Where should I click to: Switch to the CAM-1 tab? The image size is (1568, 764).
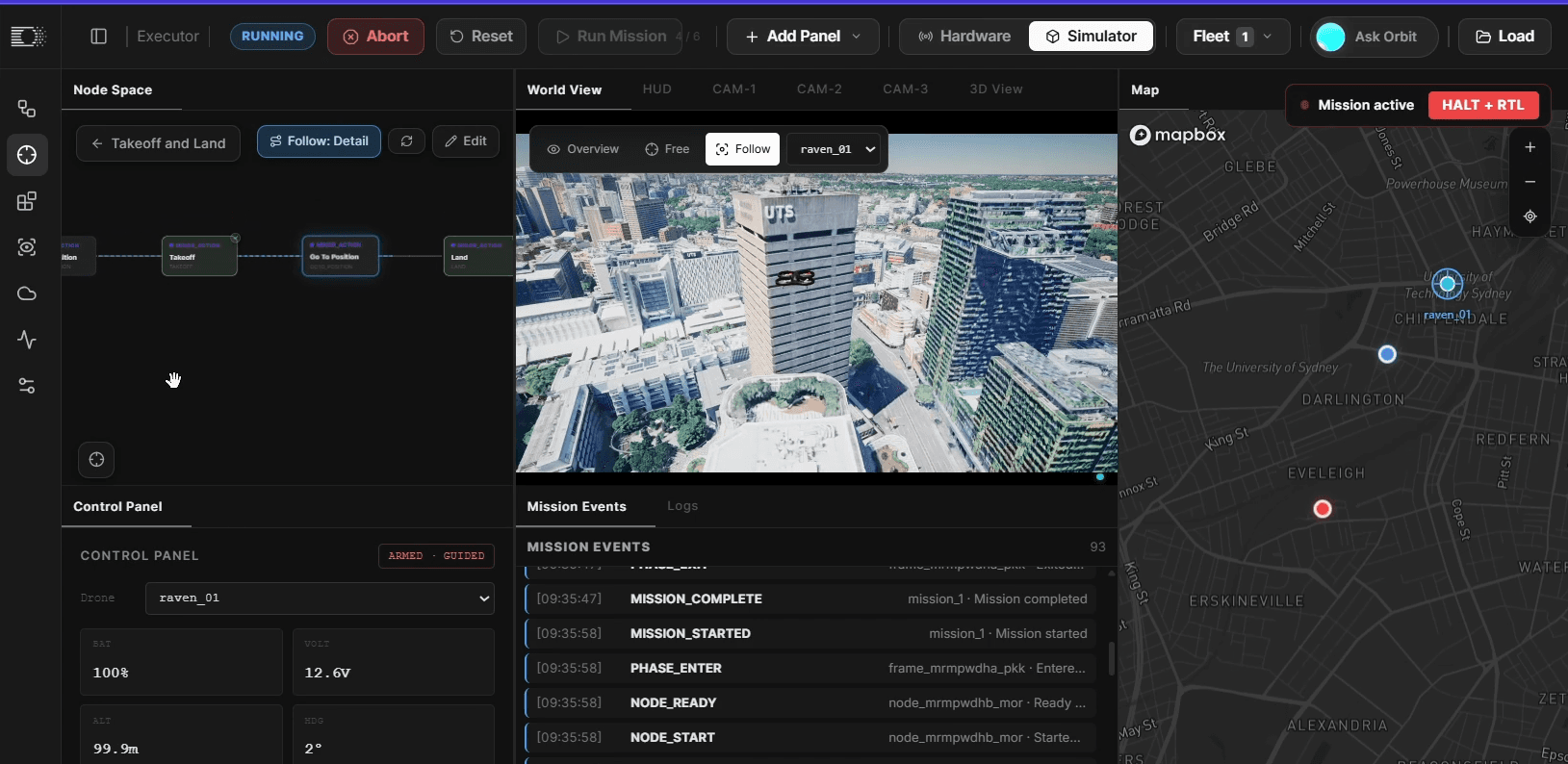coord(734,89)
